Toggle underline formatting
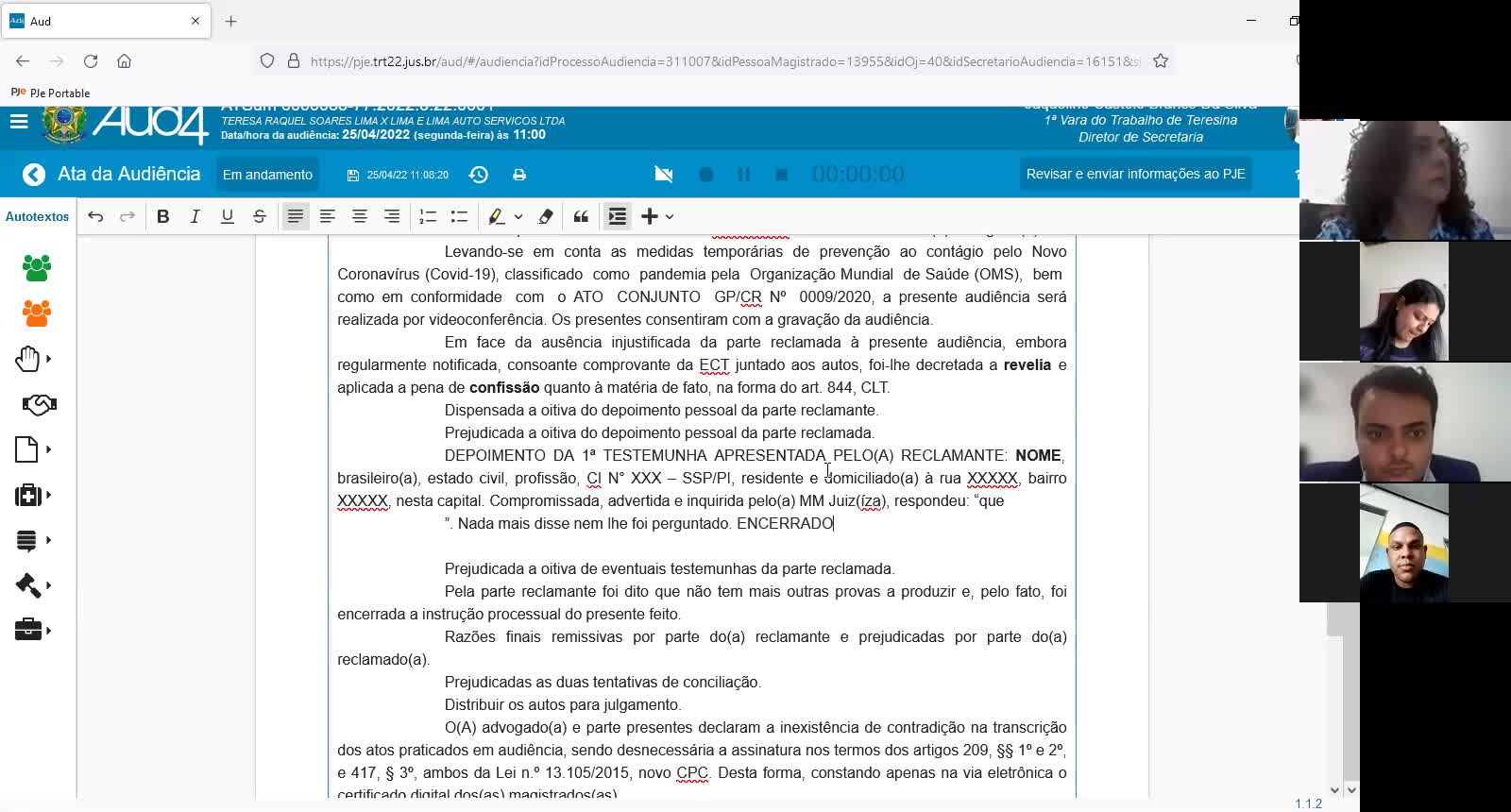The height and width of the screenshot is (812, 1511). pyautogui.click(x=228, y=216)
